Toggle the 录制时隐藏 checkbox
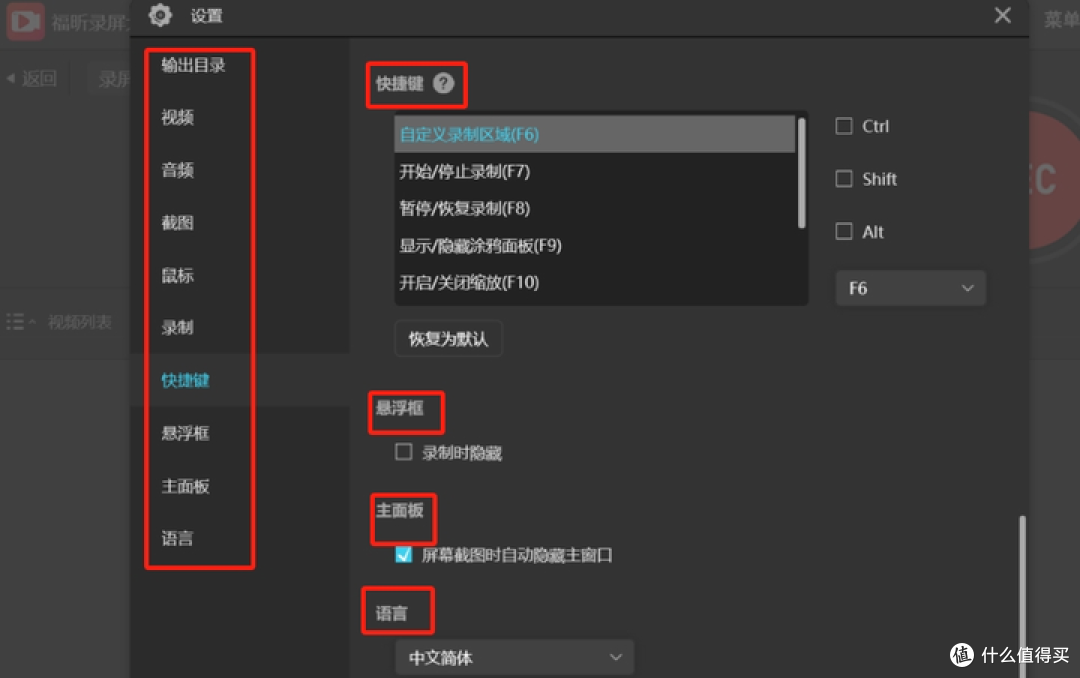 [404, 453]
